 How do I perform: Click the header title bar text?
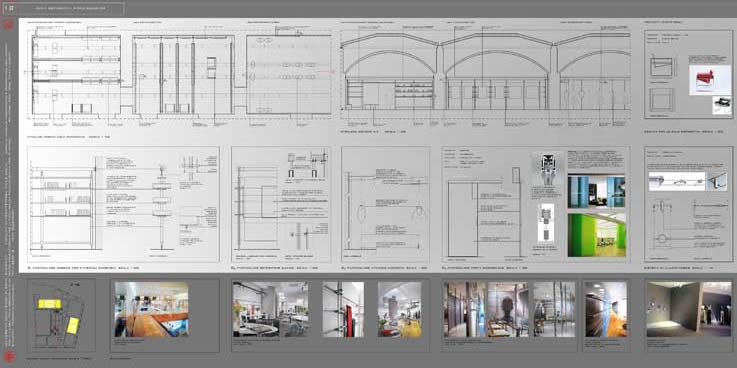pyautogui.click(x=71, y=8)
